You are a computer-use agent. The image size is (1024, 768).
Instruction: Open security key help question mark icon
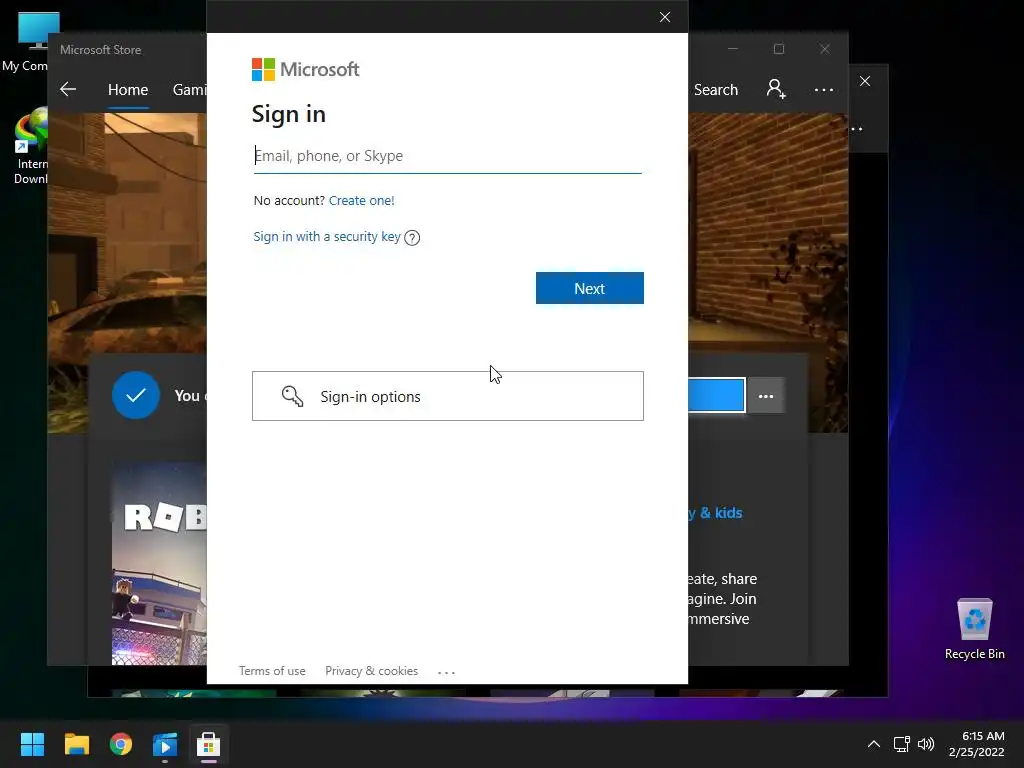(x=412, y=238)
